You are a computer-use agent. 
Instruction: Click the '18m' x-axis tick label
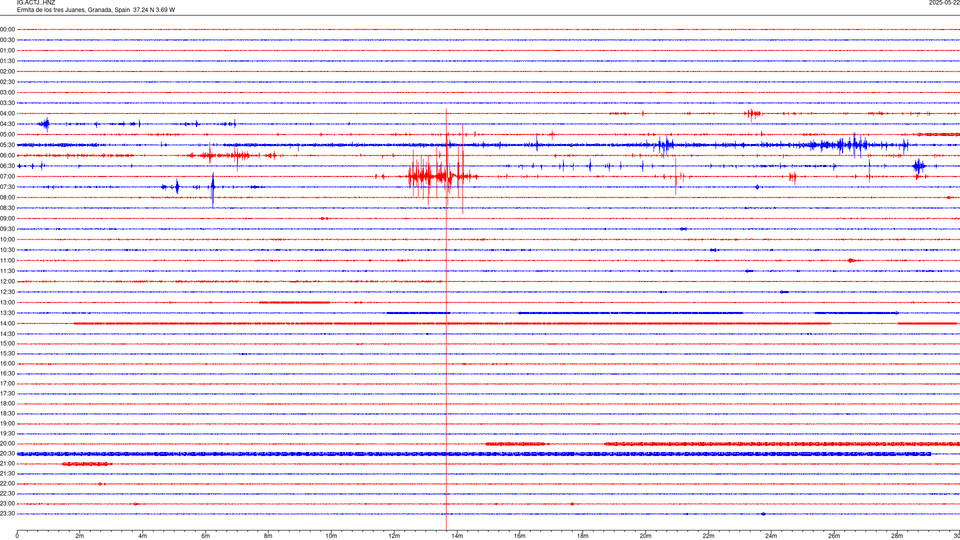(583, 536)
